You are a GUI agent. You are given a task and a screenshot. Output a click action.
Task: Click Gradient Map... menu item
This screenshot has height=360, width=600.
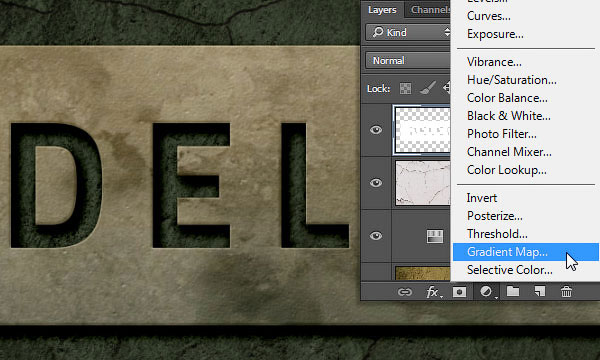pos(526,252)
